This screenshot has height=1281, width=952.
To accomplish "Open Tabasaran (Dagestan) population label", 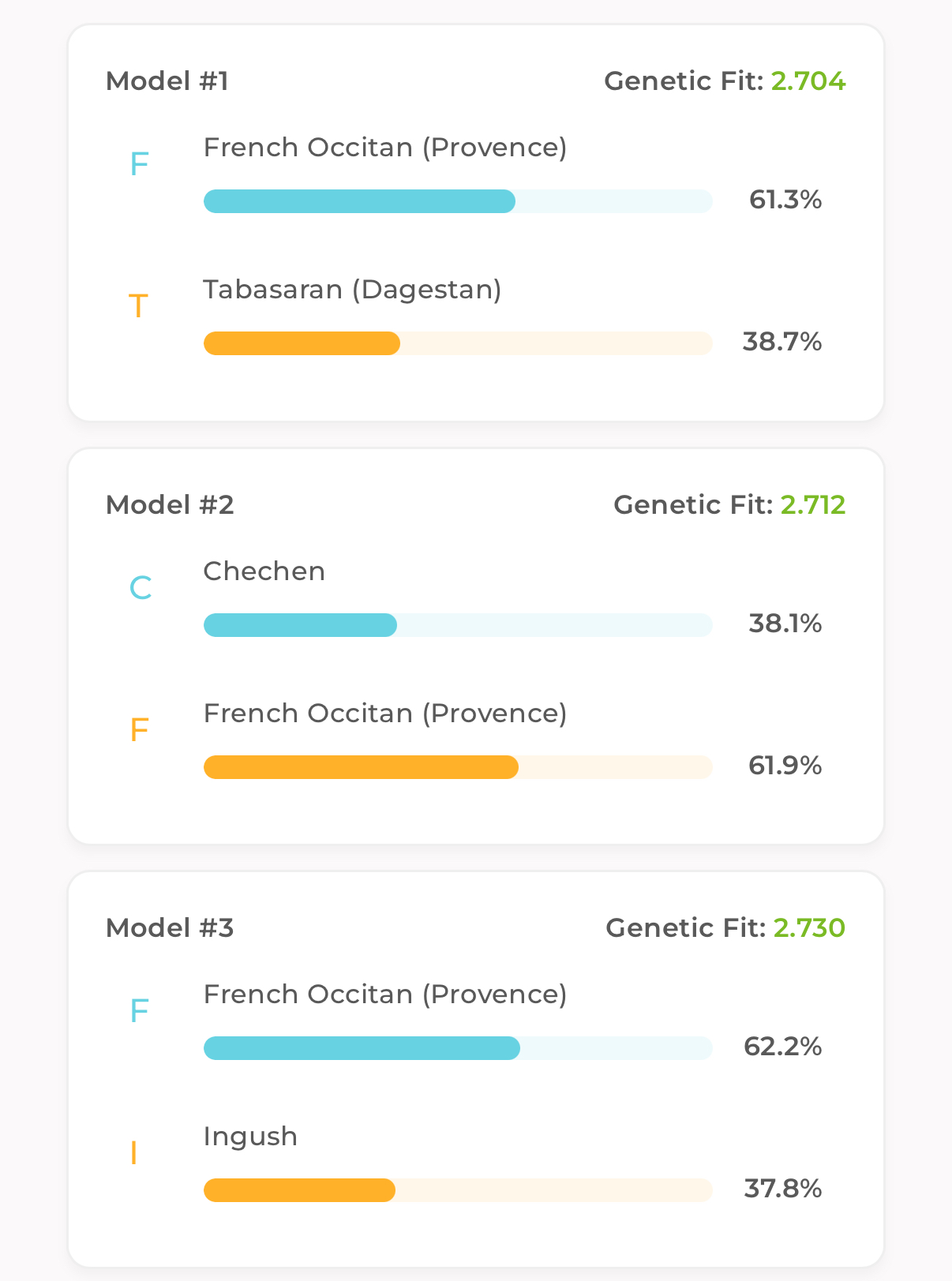I will click(352, 290).
